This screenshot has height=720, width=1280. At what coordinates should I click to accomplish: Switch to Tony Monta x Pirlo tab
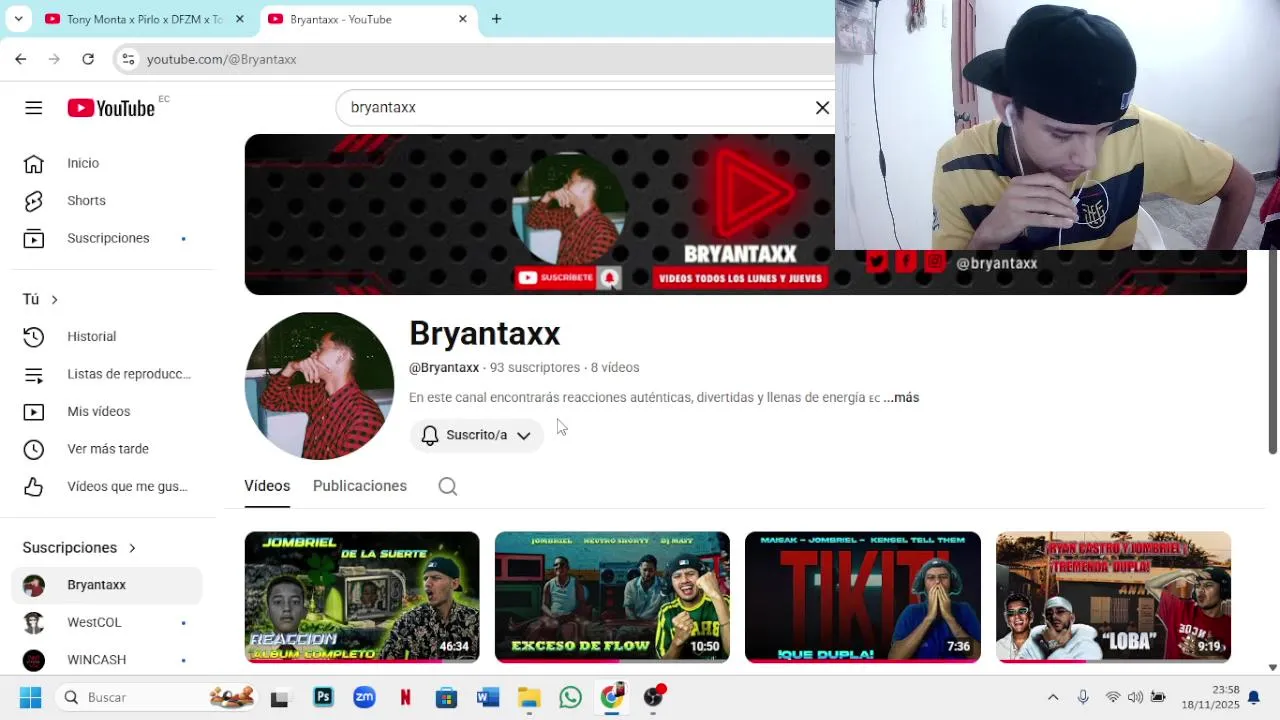pyautogui.click(x=146, y=19)
